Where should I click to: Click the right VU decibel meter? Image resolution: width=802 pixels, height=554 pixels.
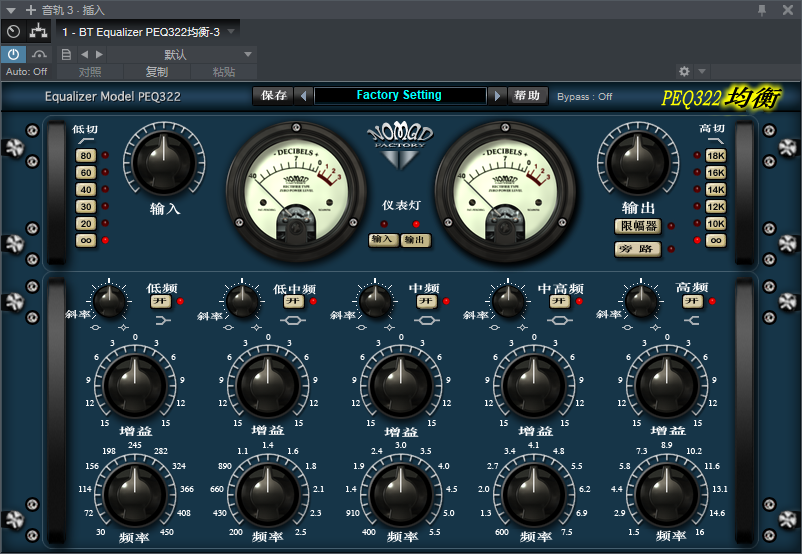click(x=505, y=192)
